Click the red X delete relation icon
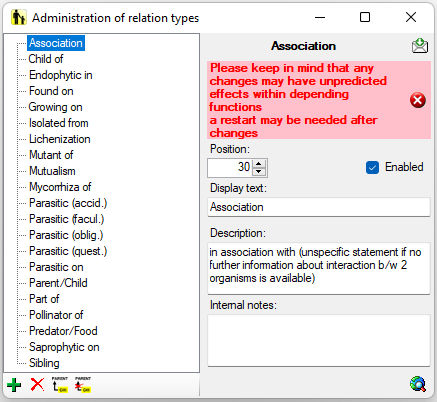Viewport: 437px width, 402px height. click(x=37, y=384)
